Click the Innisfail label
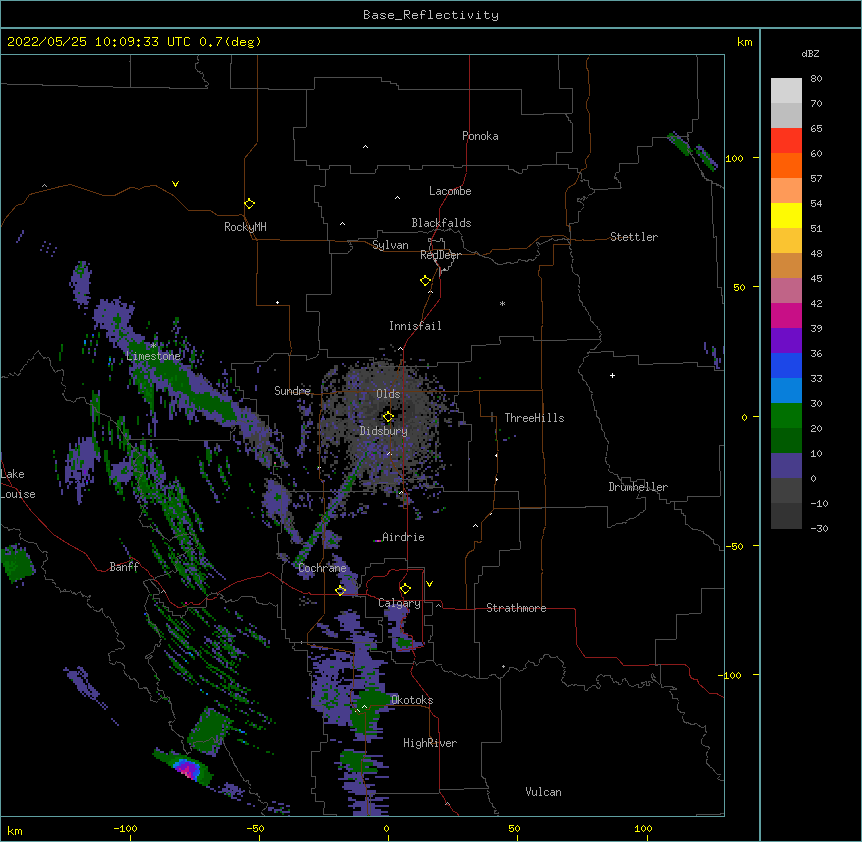This screenshot has width=862, height=842. pos(415,326)
